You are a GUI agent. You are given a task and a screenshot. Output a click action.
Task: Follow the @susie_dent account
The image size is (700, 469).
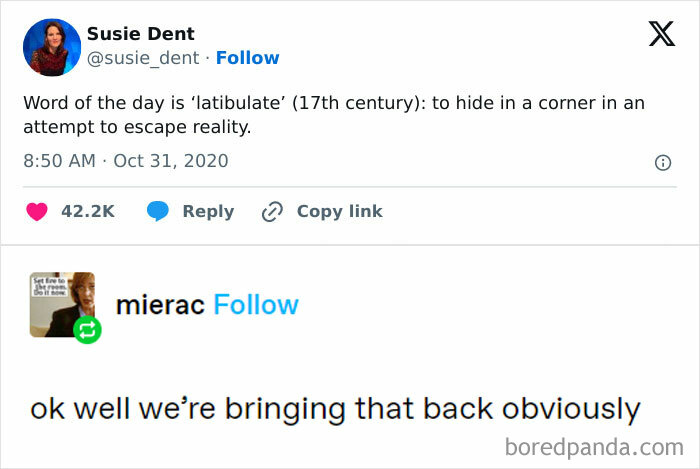(247, 58)
